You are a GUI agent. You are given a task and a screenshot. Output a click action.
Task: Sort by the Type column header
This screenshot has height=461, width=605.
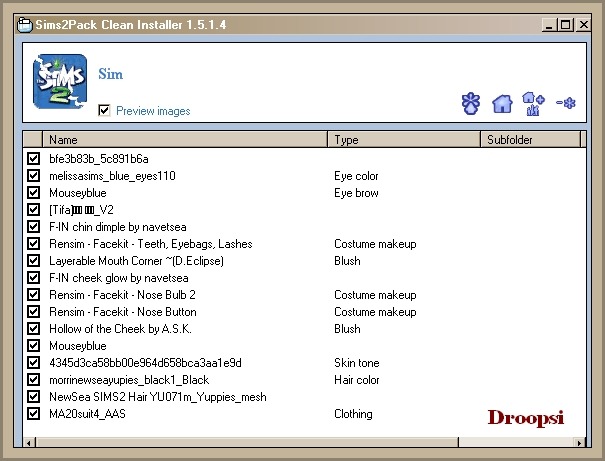tap(404, 139)
